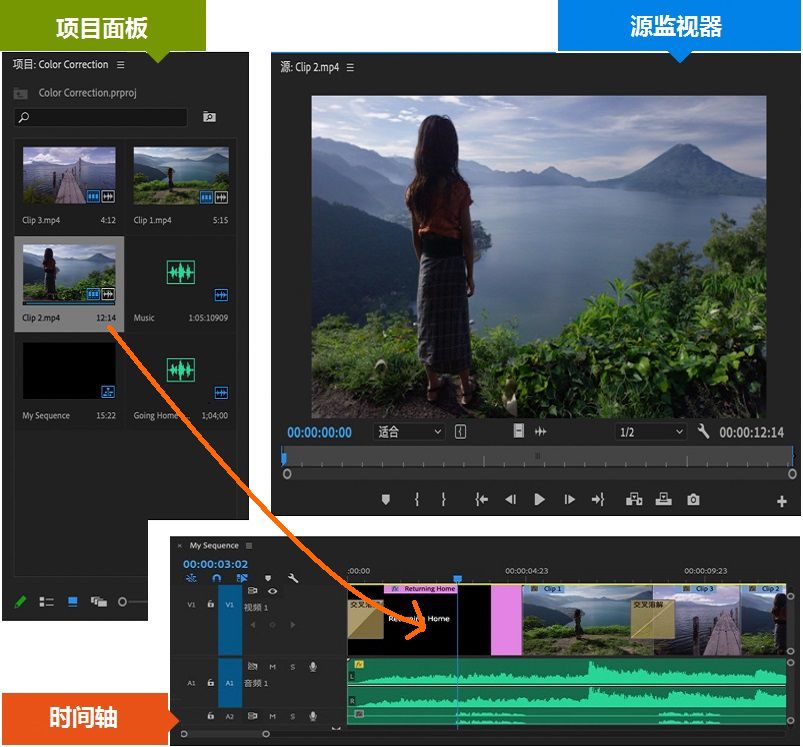Mute the A2 track with M
803x747 pixels.
272,716
